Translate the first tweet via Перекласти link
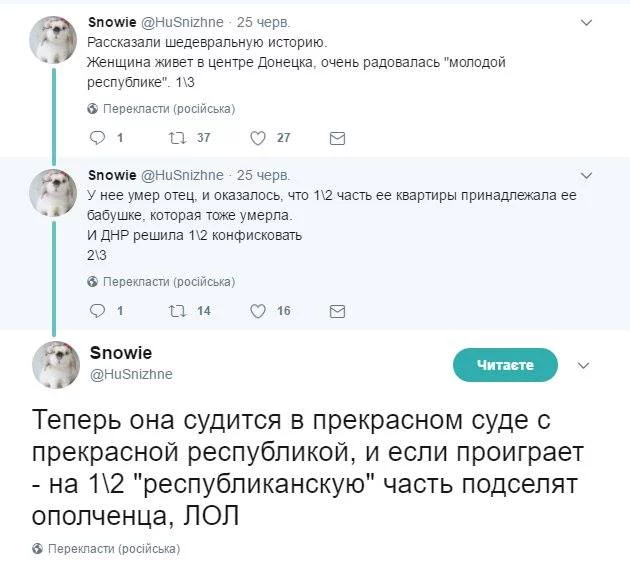The width and height of the screenshot is (630, 561). 162,108
